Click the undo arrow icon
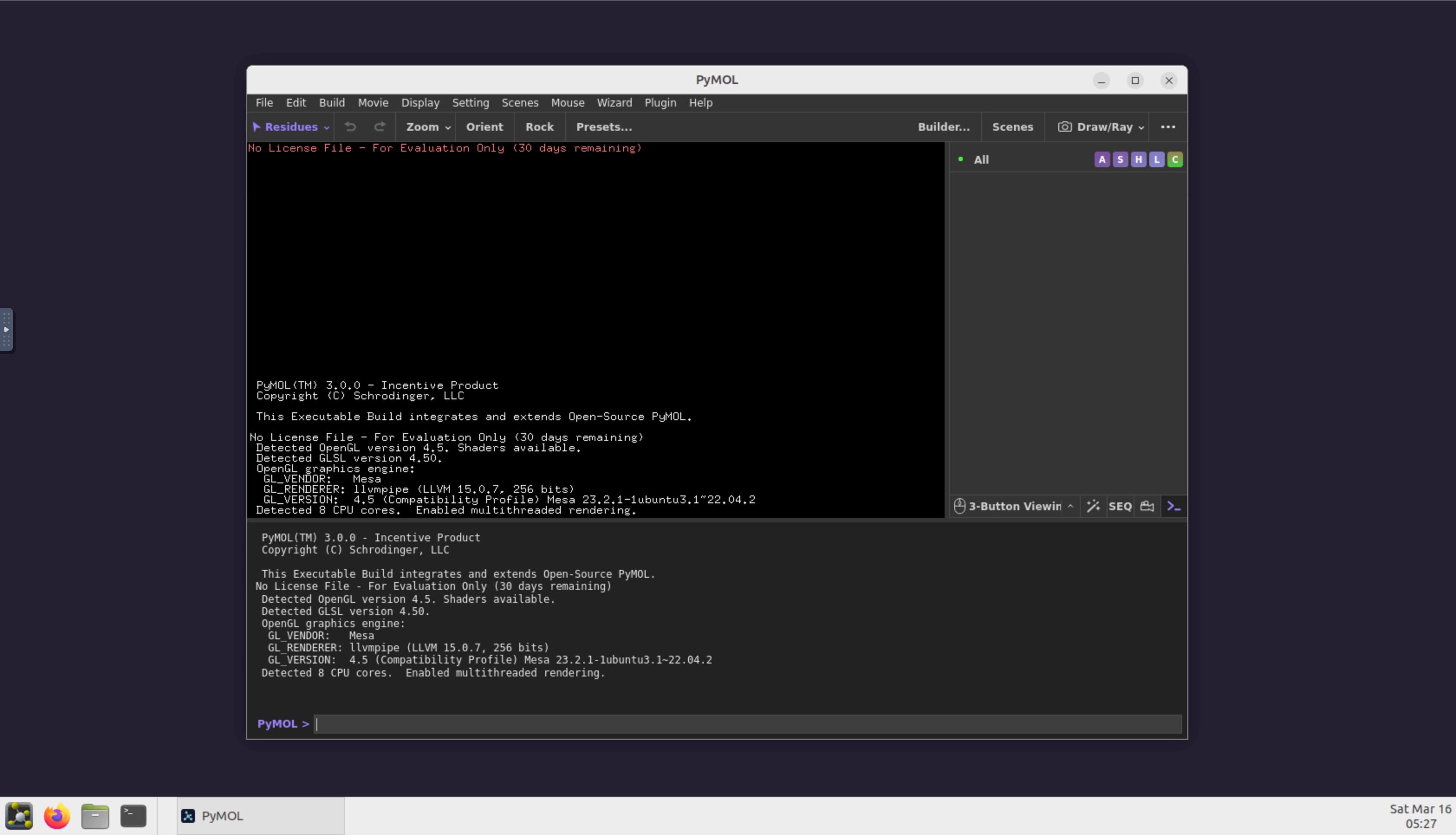The image size is (1456, 835). [351, 127]
